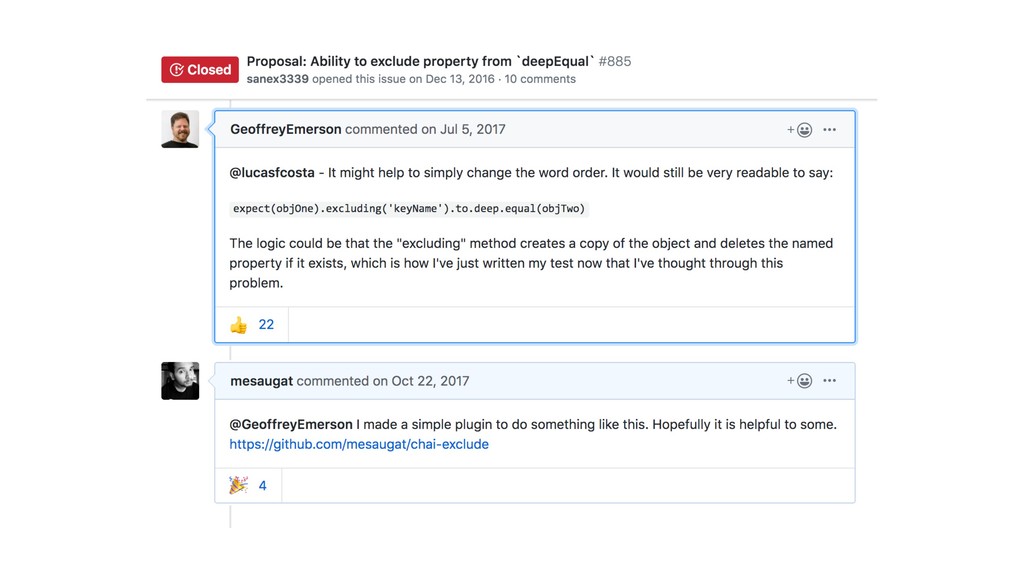1024x576 pixels.
Task: Open mesaugat's profile from the comment header
Action: click(261, 381)
